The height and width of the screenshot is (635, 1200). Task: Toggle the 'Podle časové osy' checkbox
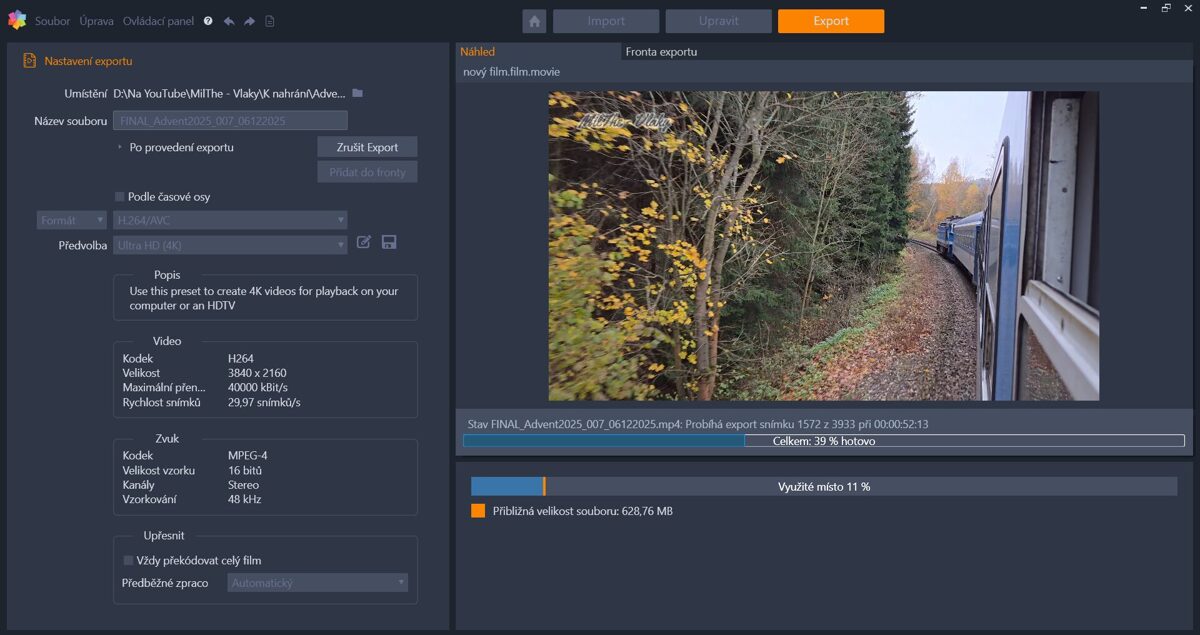click(120, 197)
